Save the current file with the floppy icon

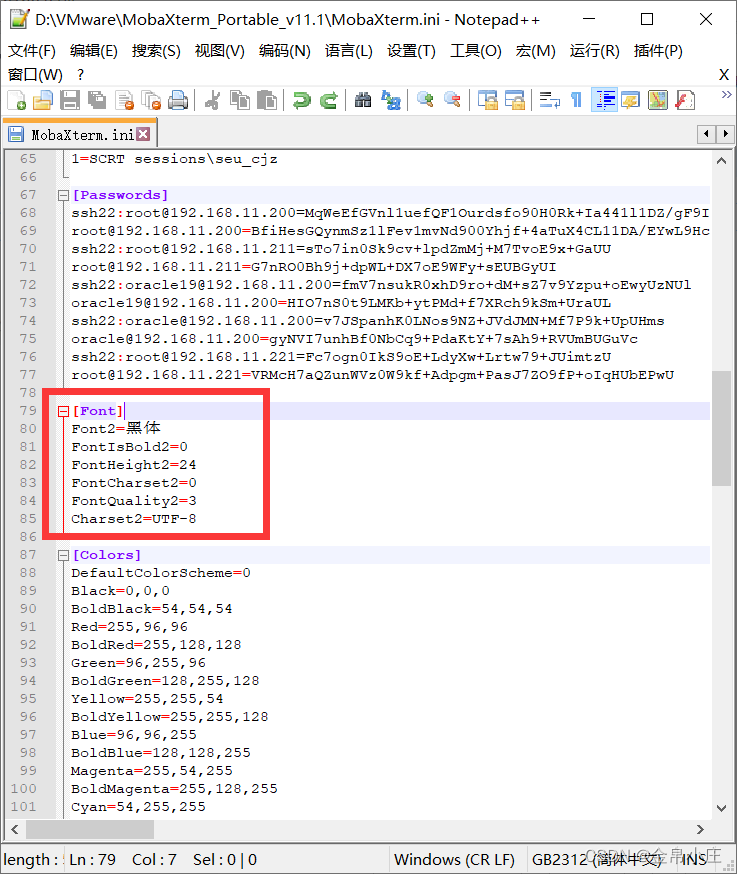(x=70, y=100)
